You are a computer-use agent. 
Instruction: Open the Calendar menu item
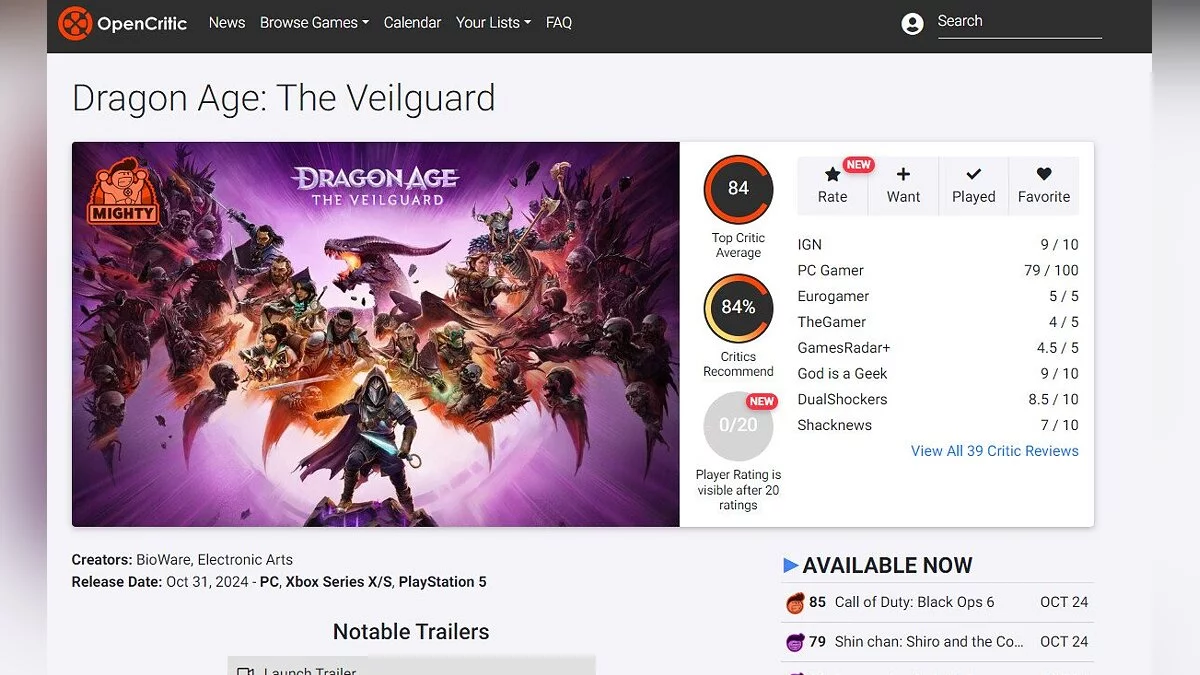412,22
